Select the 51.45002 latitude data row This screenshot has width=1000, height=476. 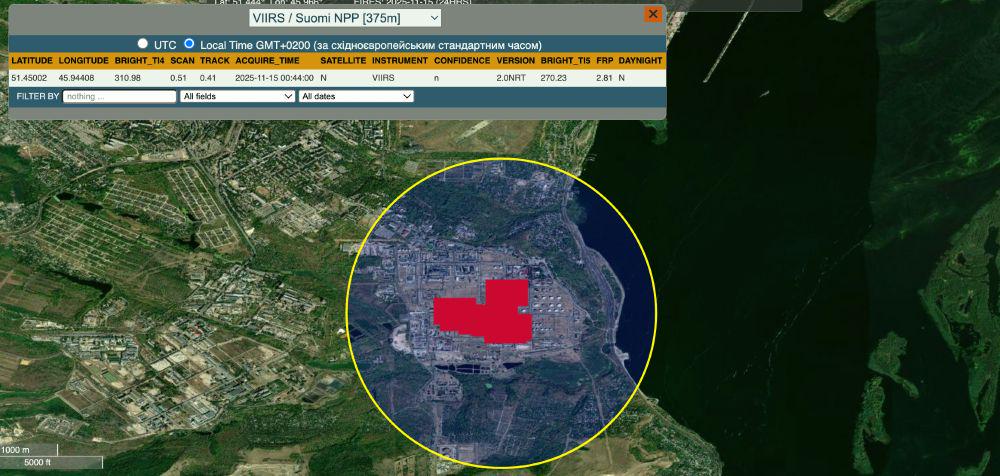tap(337, 78)
